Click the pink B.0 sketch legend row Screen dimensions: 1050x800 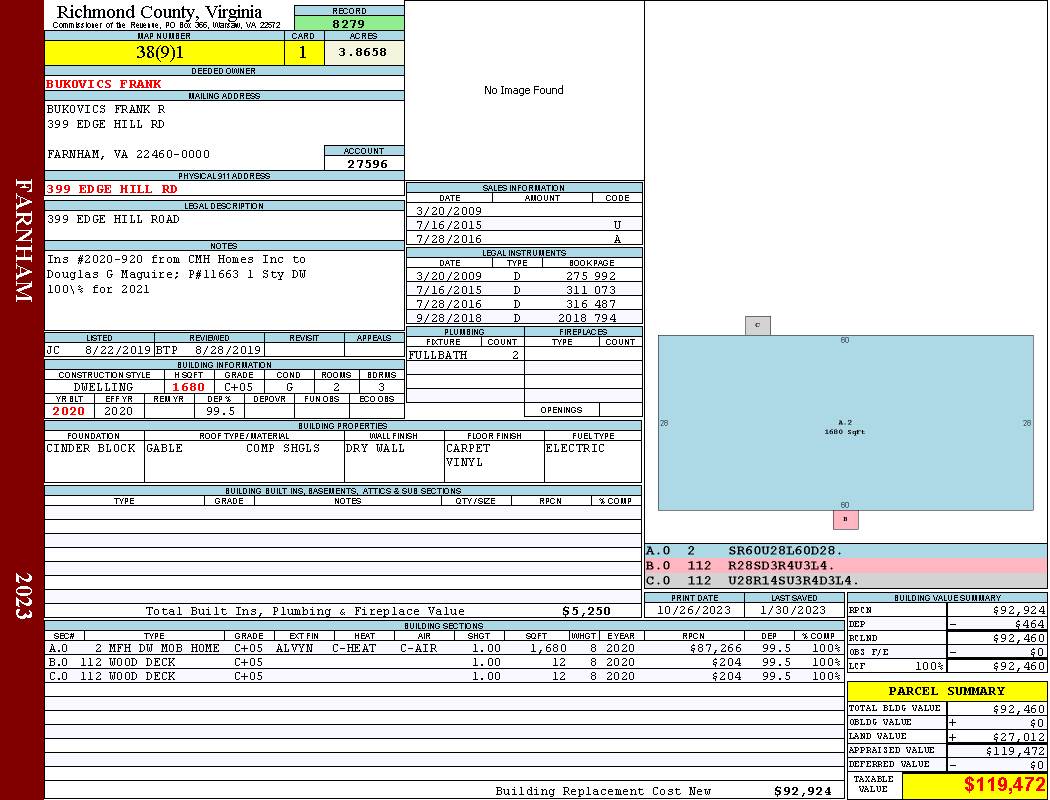point(845,566)
